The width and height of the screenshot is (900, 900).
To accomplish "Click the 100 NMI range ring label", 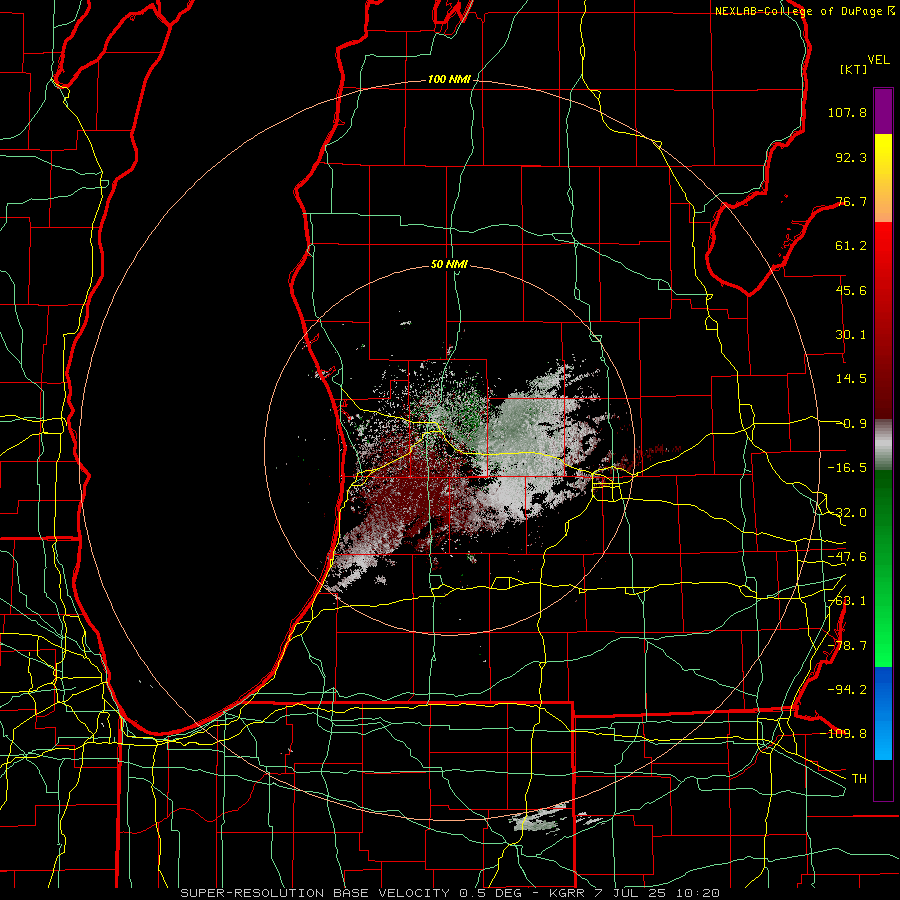I will point(449,79).
